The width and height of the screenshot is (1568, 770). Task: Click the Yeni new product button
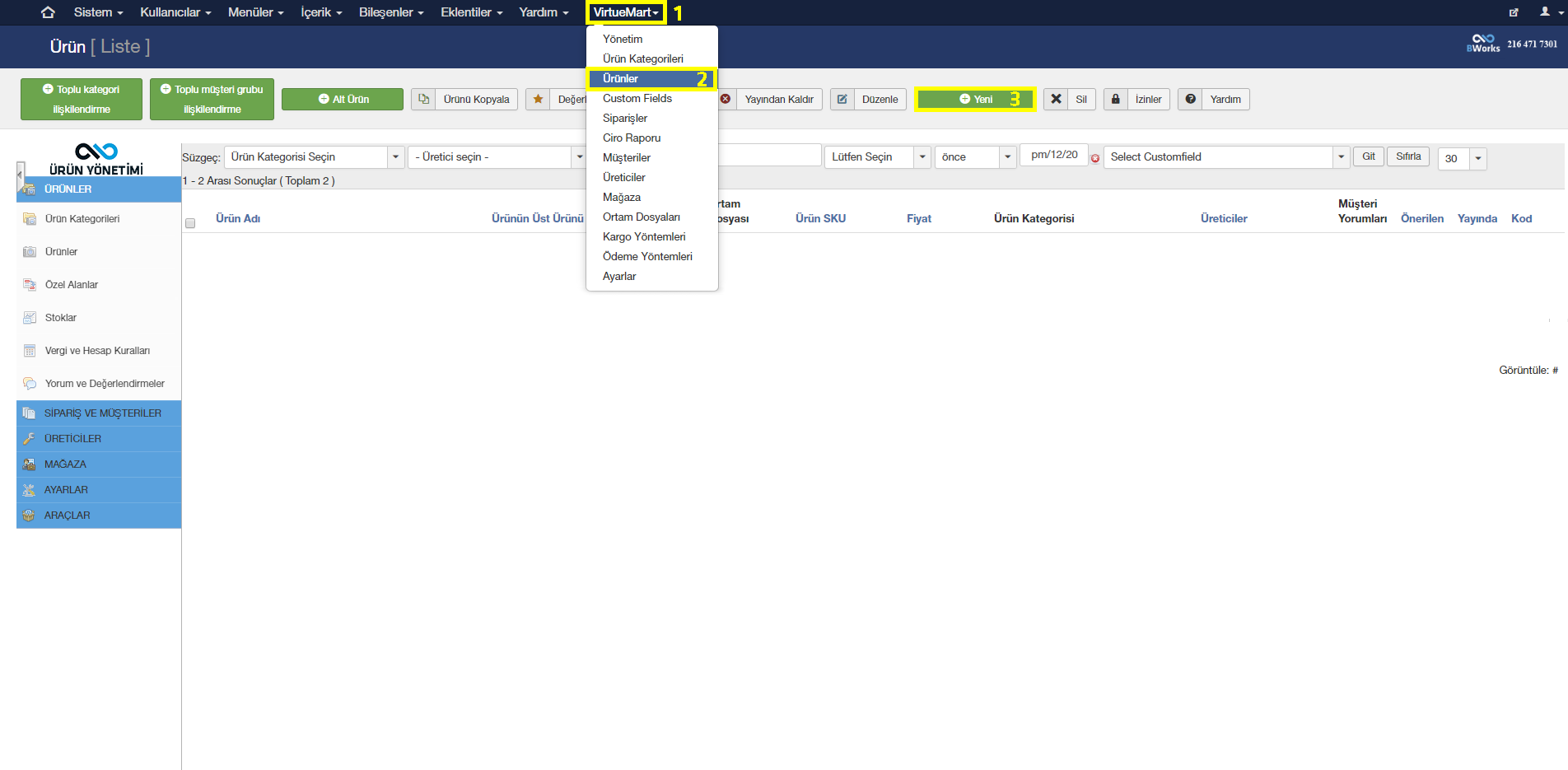tap(976, 99)
